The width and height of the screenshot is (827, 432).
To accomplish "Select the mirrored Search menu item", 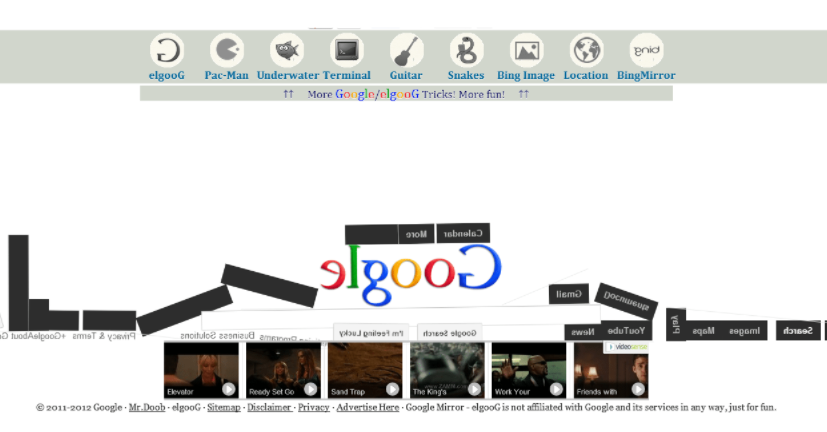I will tap(798, 331).
